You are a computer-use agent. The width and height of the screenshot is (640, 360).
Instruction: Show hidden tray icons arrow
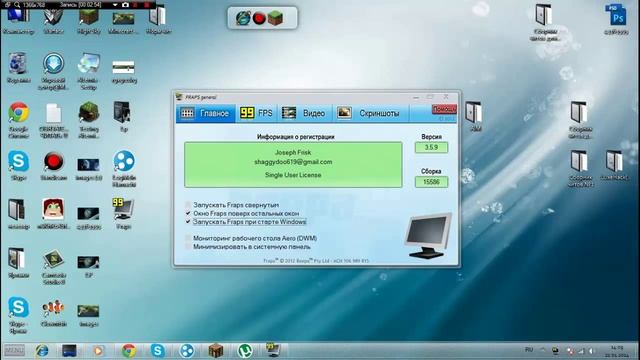point(543,350)
